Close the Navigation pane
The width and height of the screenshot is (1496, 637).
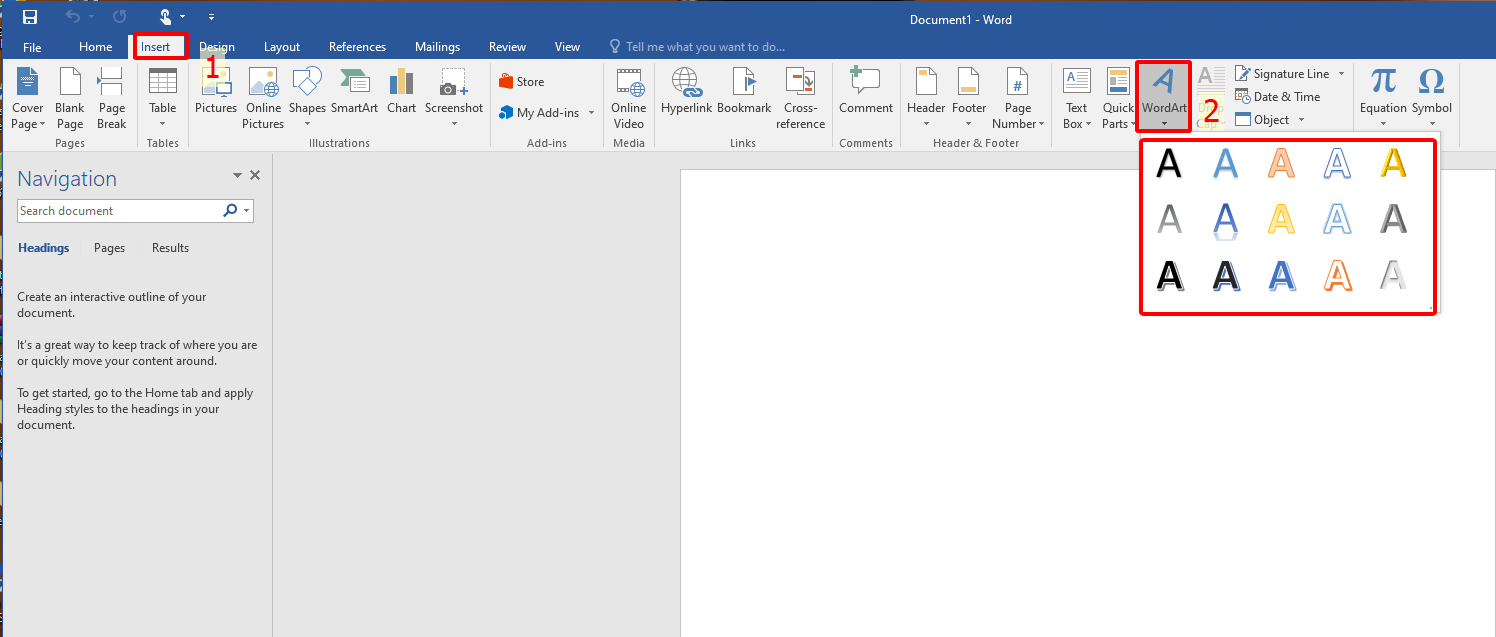pos(255,175)
